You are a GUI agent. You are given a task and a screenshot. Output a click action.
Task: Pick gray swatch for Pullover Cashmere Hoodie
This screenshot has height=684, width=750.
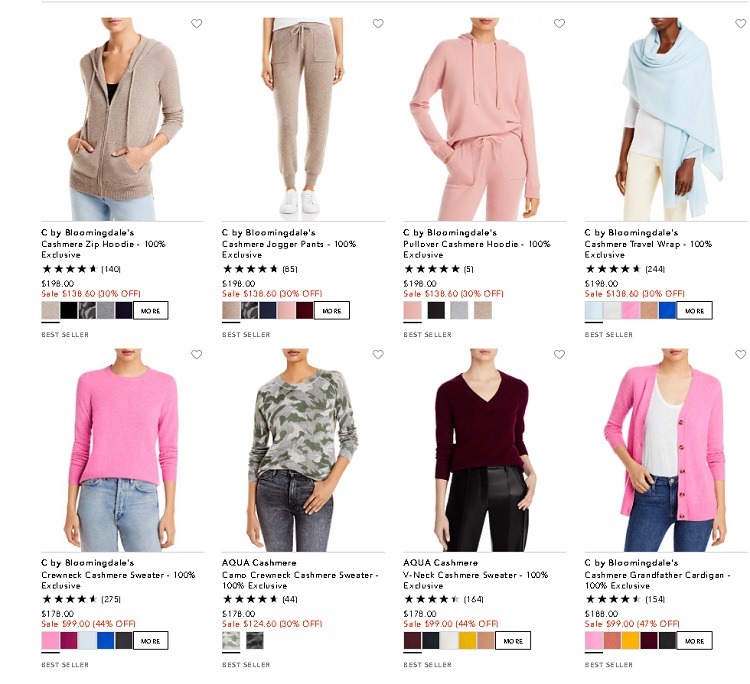click(x=459, y=310)
